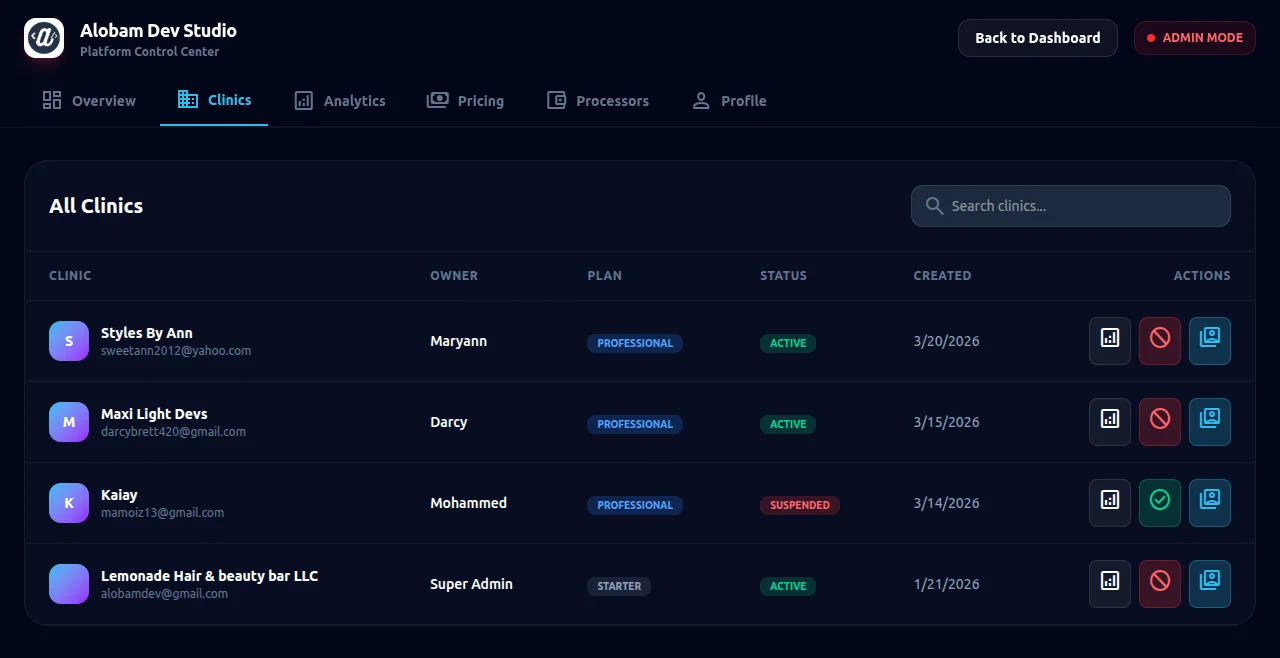The width and height of the screenshot is (1280, 658).
Task: Open analytics for Maxi Light Devs
Action: coord(1110,422)
